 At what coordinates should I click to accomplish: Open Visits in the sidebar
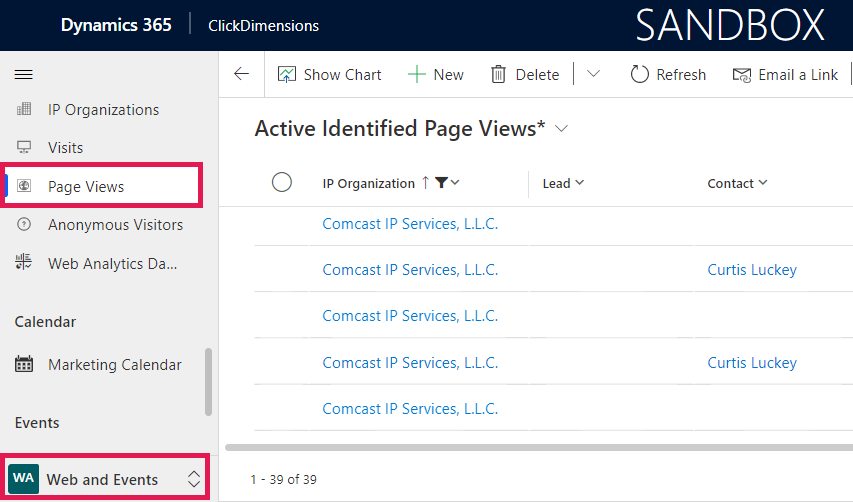pos(65,148)
